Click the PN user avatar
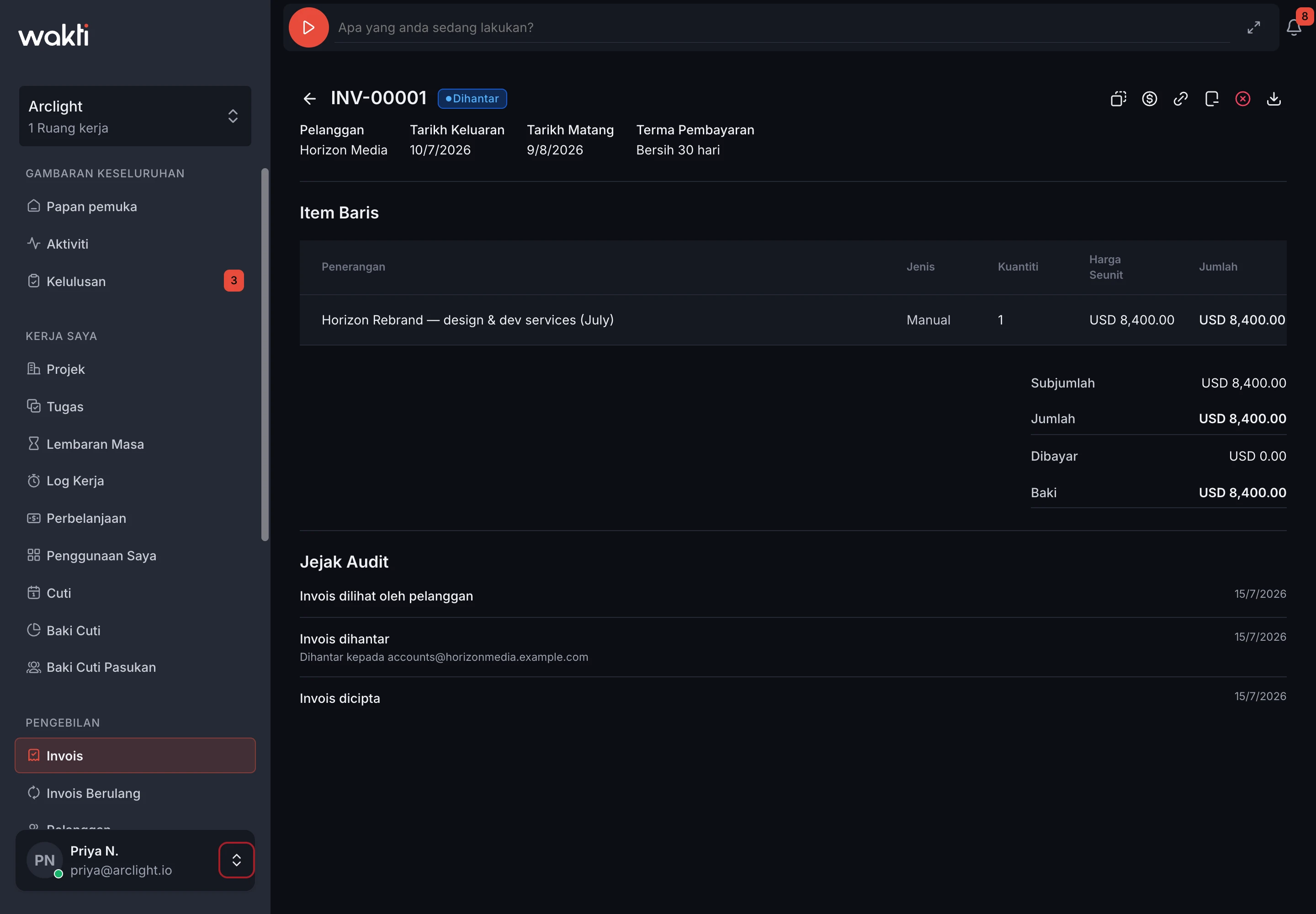This screenshot has width=1316, height=914. tap(45, 860)
